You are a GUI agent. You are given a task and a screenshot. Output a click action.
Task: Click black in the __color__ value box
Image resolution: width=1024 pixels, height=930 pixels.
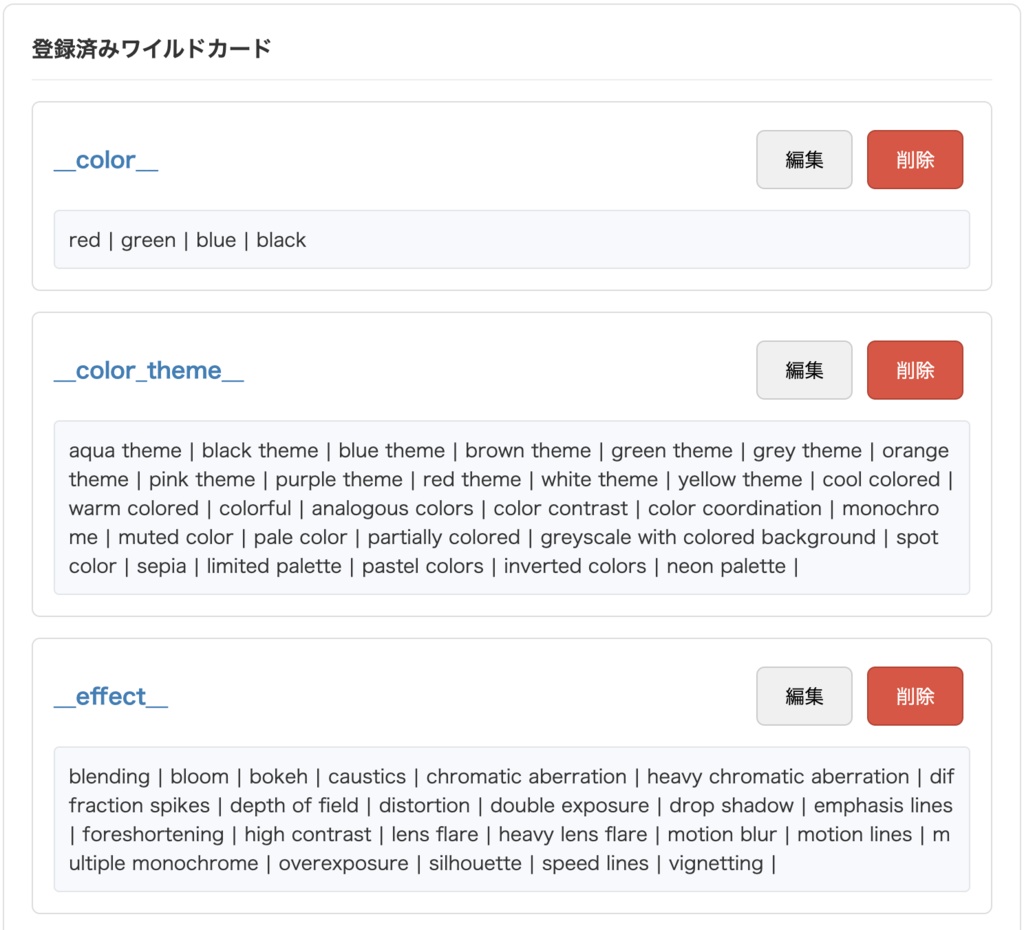tap(282, 240)
